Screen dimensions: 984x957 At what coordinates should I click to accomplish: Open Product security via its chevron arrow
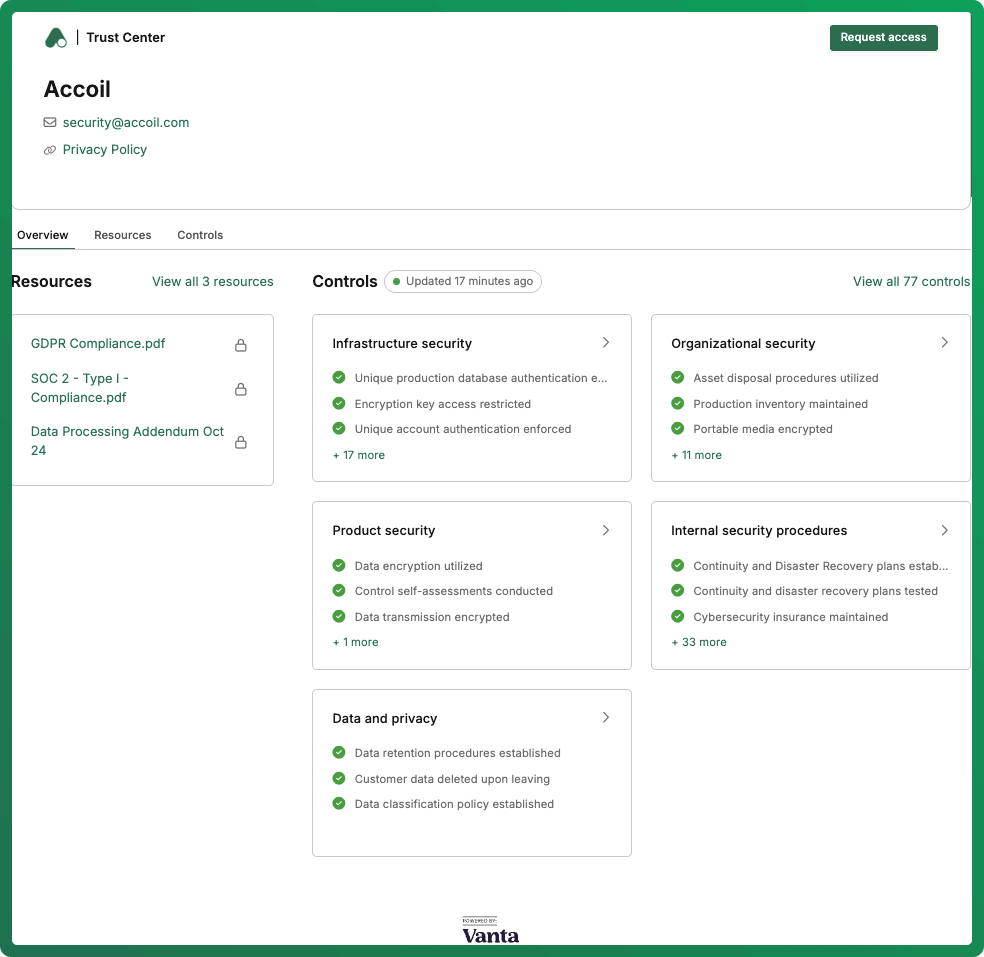pos(606,530)
